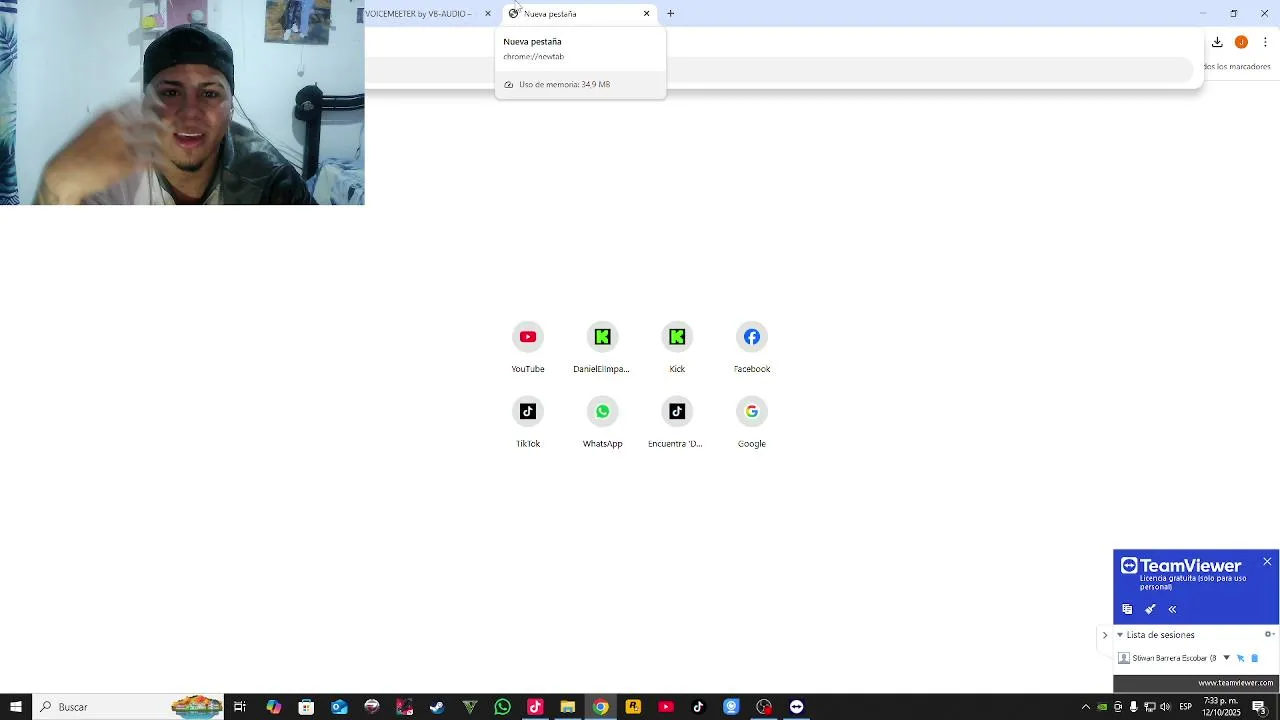Open the taskbar clock and date

click(x=1221, y=707)
